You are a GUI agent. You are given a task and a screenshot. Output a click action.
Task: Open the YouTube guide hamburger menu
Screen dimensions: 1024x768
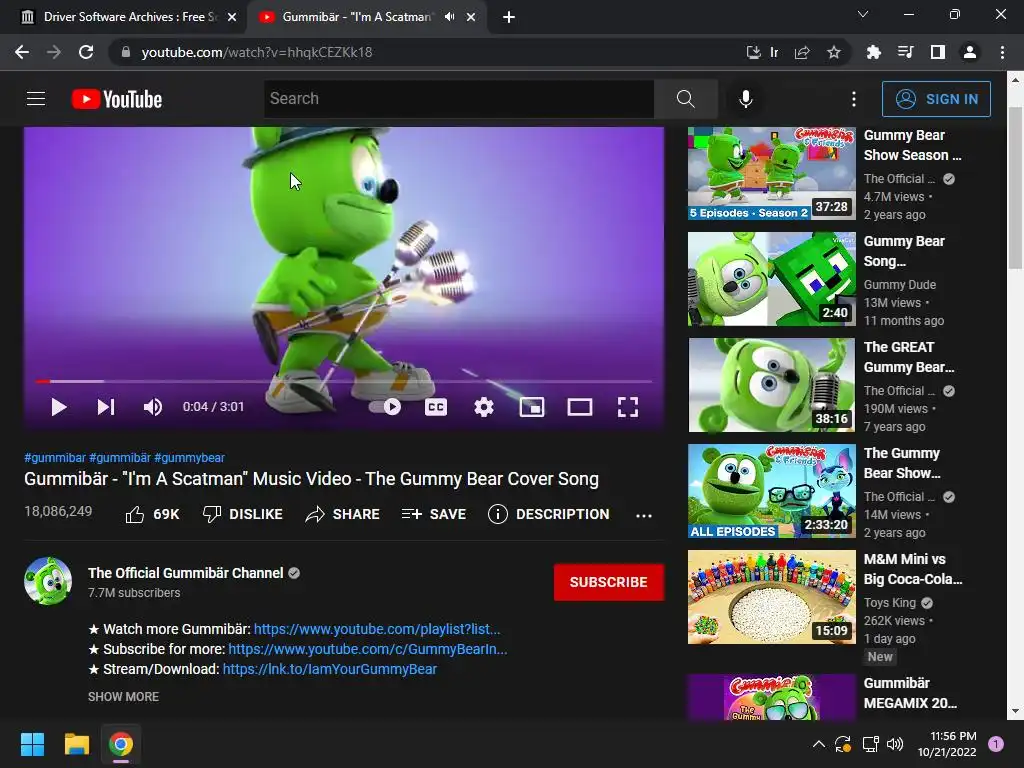[x=36, y=99]
